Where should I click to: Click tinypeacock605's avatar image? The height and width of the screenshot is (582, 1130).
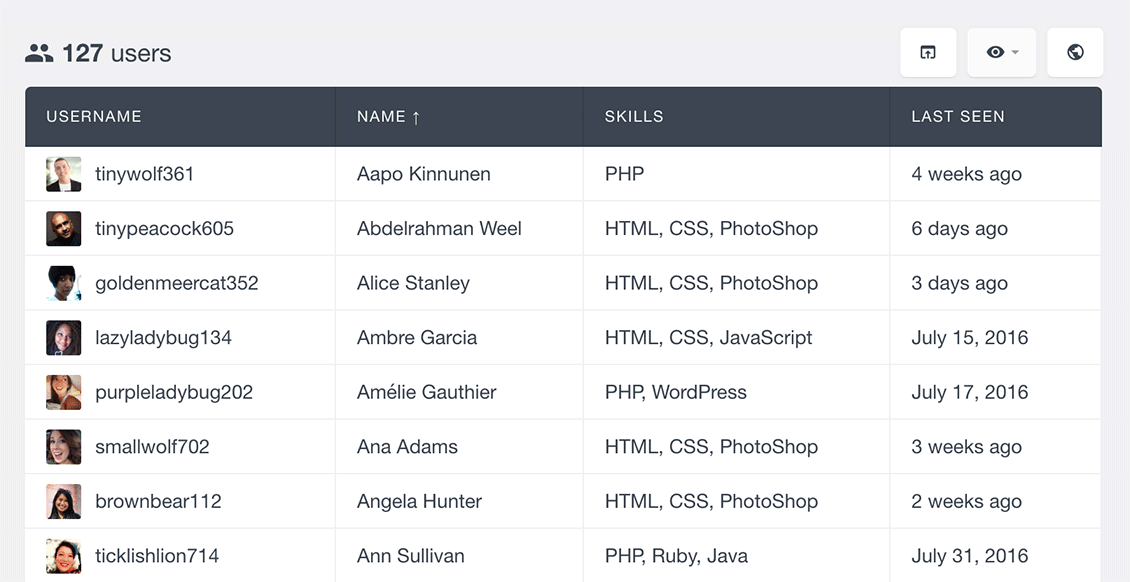pos(63,229)
